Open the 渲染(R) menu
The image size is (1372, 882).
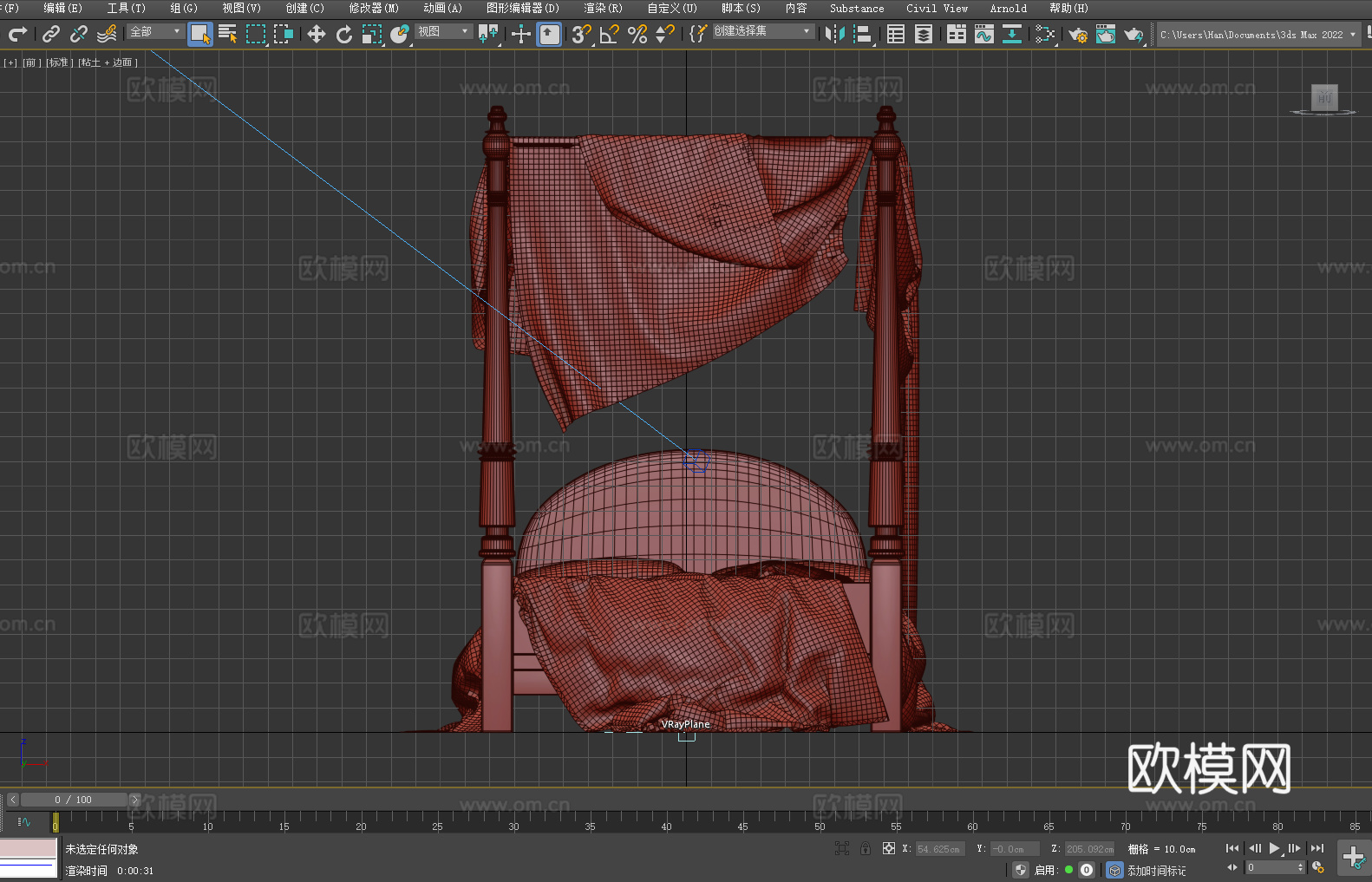(603, 8)
